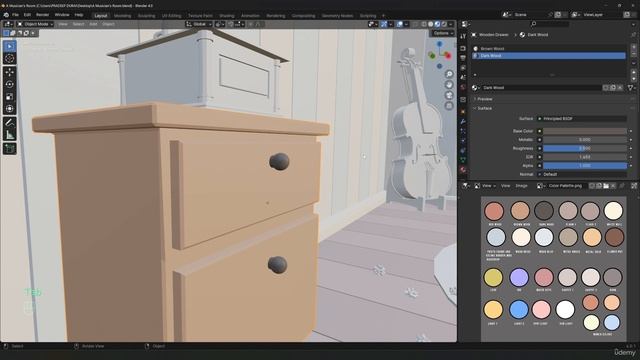Screen dimensions: 640x360
Task: Toggle fake user for Dark Wood material
Action: tap(606, 88)
